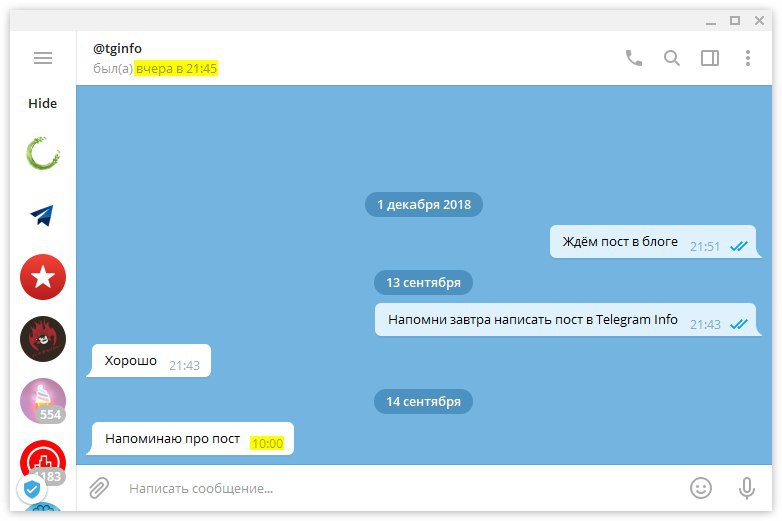Click the 21:51 message timestamp
Image resolution: width=782 pixels, height=521 pixels.
705,246
